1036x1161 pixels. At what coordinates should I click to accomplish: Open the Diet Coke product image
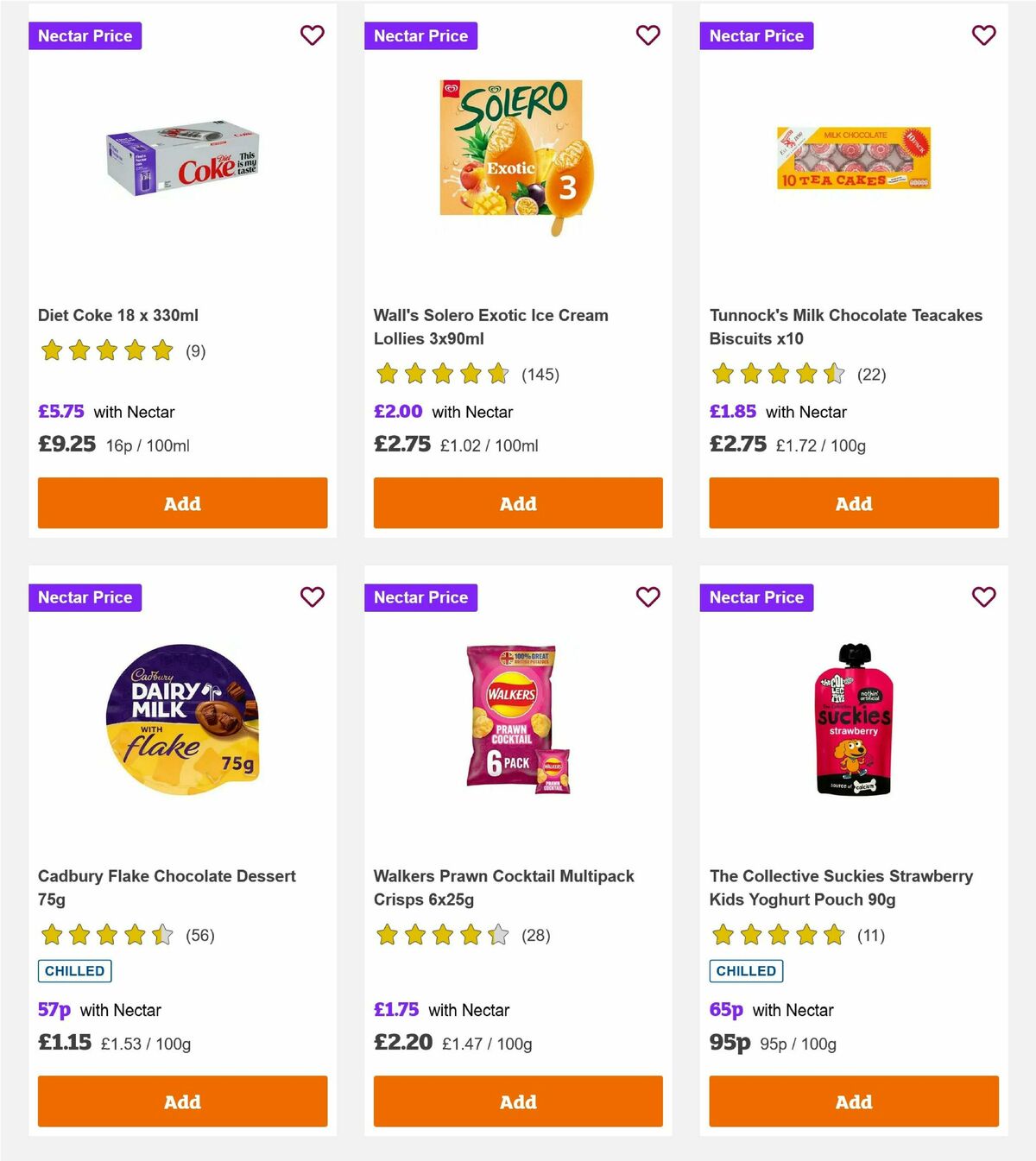coord(182,164)
